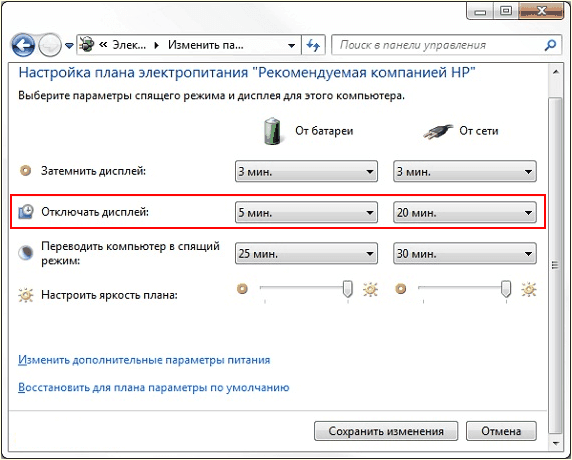Click the clock icon beside Отключать дисплей
Viewport: 572px width, 460px height.
26,212
